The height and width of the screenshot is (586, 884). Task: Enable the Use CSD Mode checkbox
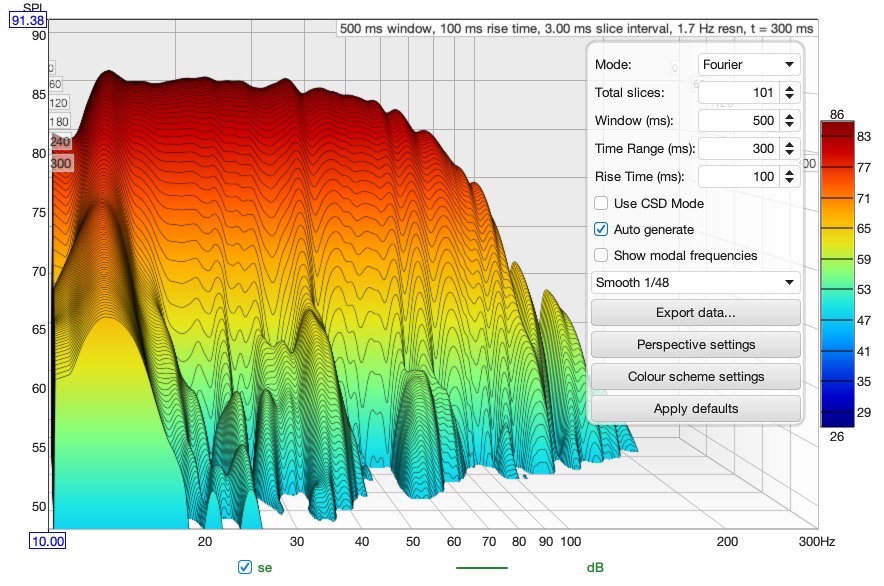pyautogui.click(x=601, y=203)
